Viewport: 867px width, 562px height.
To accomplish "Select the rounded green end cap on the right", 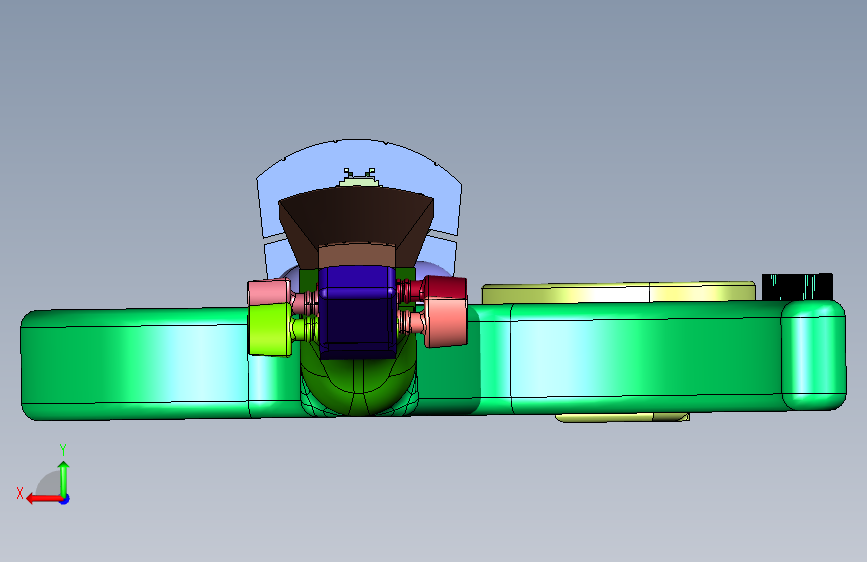I will coord(813,355).
